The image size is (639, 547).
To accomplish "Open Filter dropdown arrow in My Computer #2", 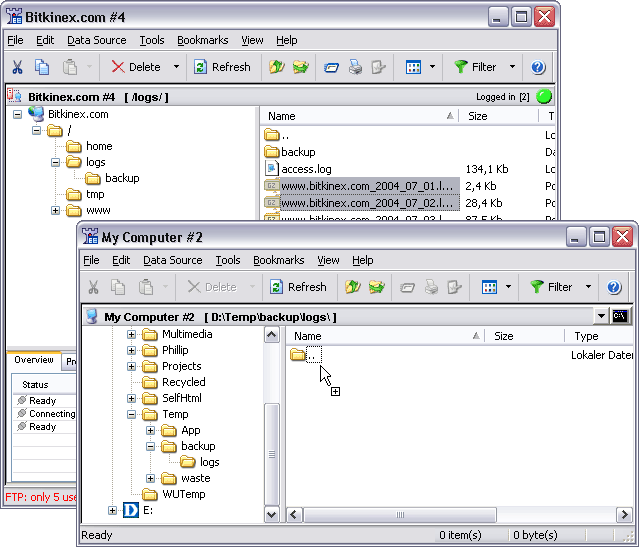I will (x=588, y=287).
